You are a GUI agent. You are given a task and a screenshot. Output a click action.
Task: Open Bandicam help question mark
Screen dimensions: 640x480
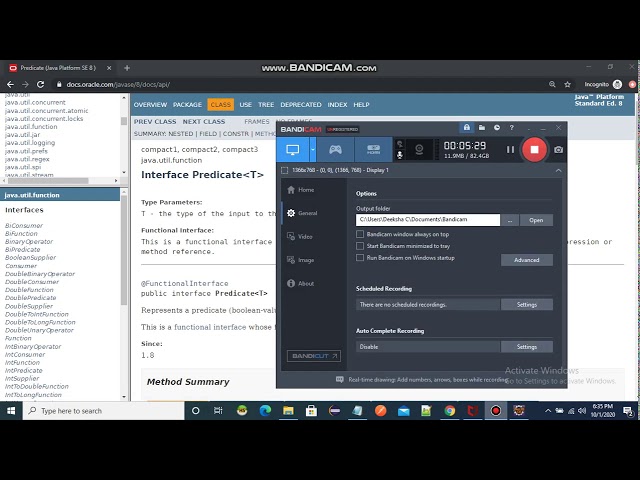[512, 128]
